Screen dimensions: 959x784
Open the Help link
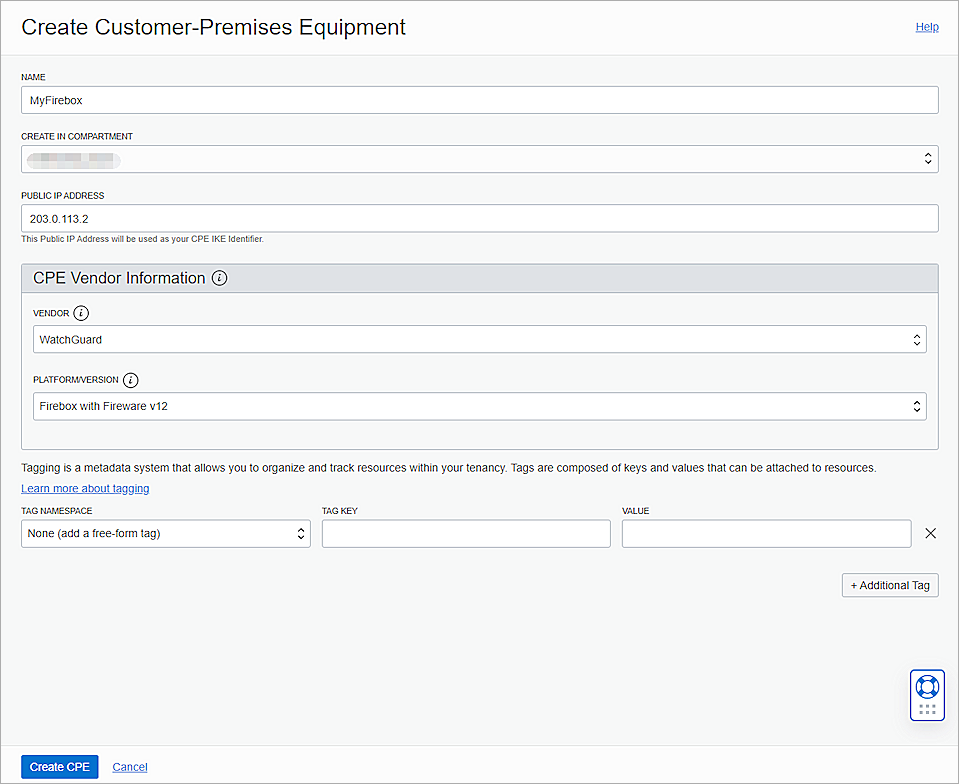926,27
